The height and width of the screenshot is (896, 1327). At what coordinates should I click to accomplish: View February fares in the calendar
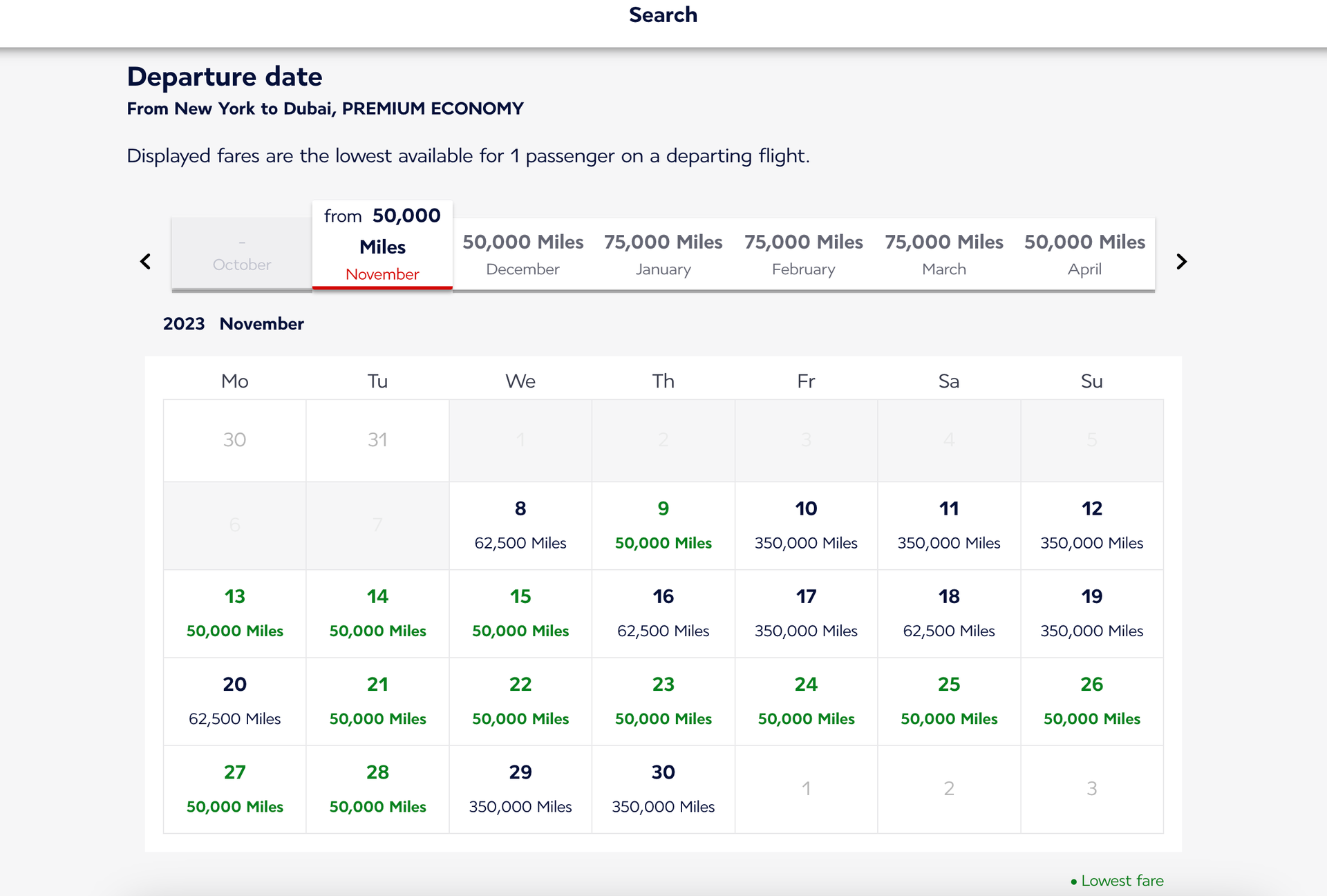(804, 254)
